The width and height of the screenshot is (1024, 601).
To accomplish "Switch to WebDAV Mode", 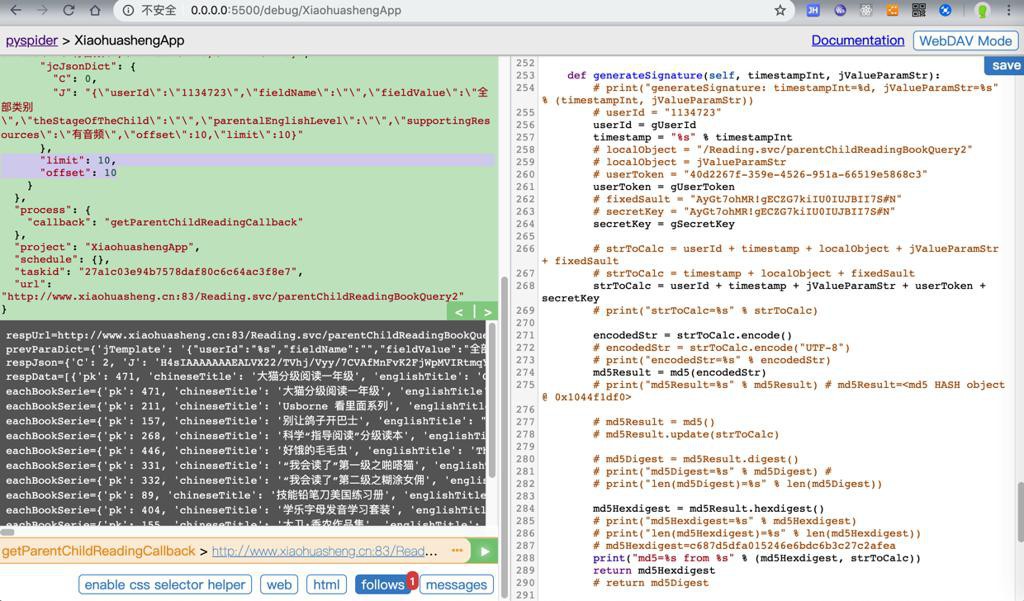I will [965, 41].
